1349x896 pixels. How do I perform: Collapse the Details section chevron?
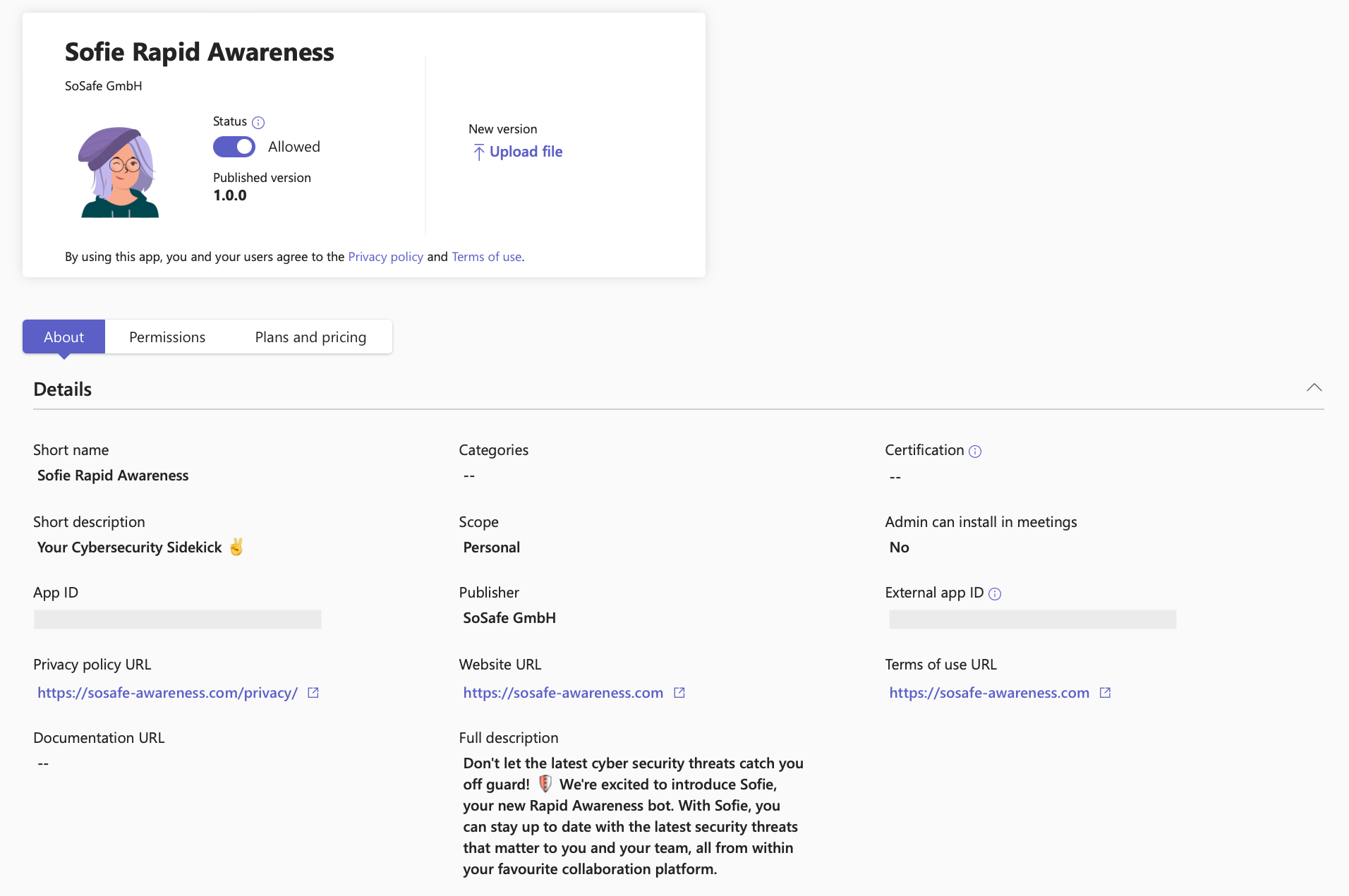tap(1314, 388)
